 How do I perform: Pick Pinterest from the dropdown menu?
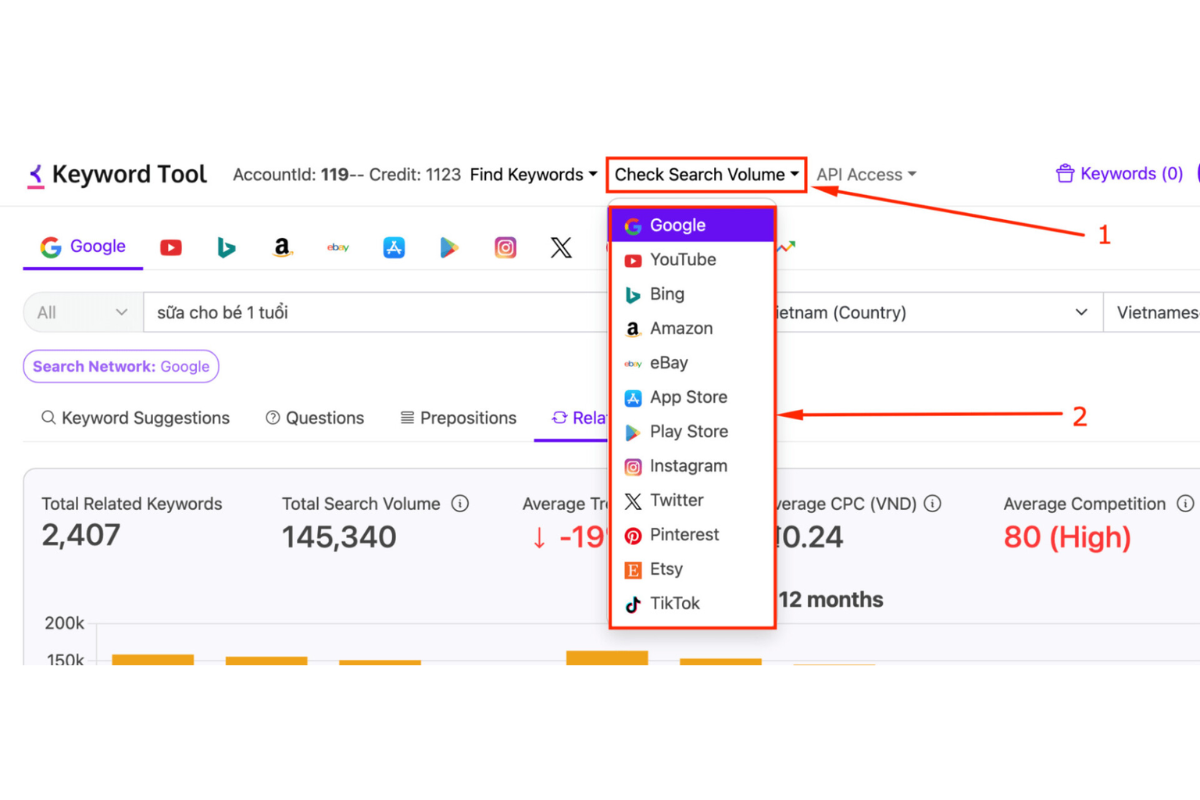click(x=684, y=535)
